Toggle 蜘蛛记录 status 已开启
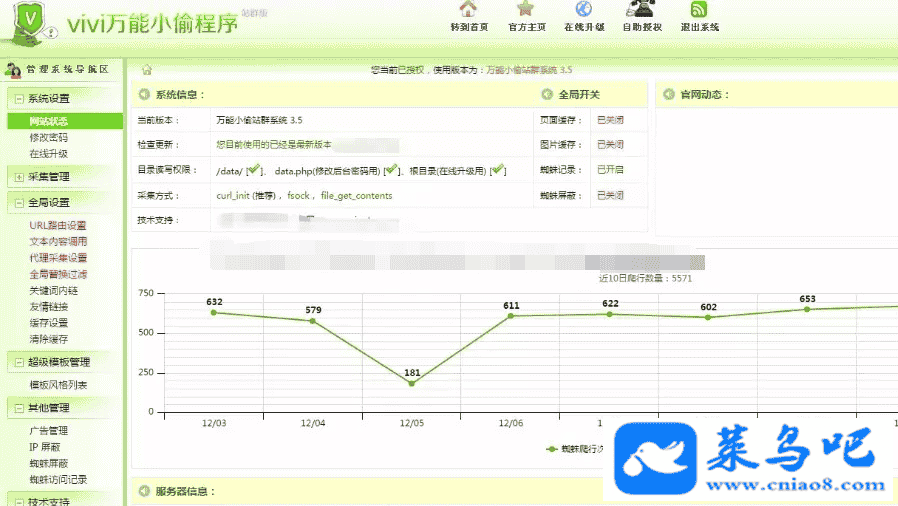Image resolution: width=898 pixels, height=506 pixels. (x=610, y=170)
